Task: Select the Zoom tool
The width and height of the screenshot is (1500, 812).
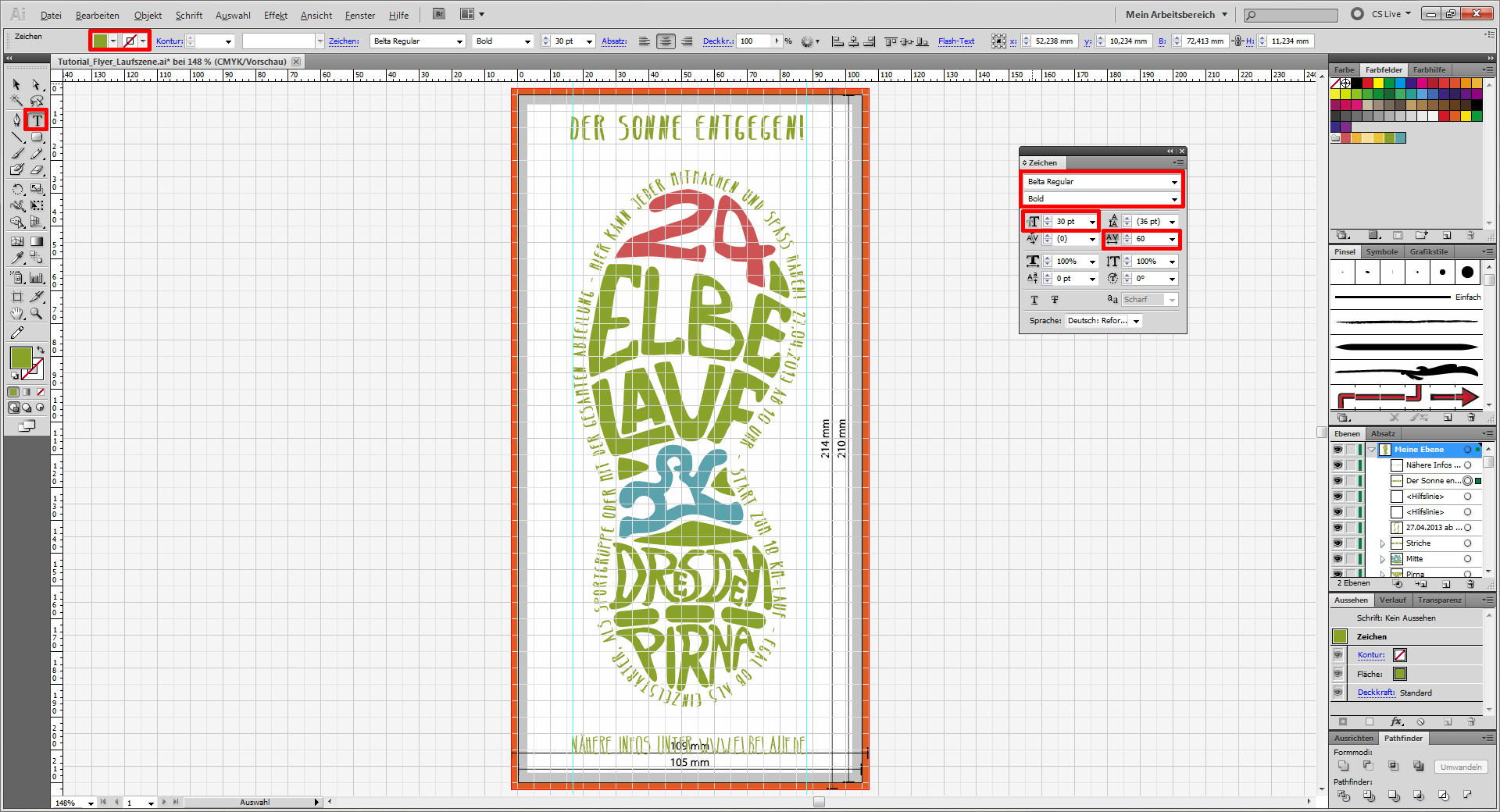Action: coord(36,314)
